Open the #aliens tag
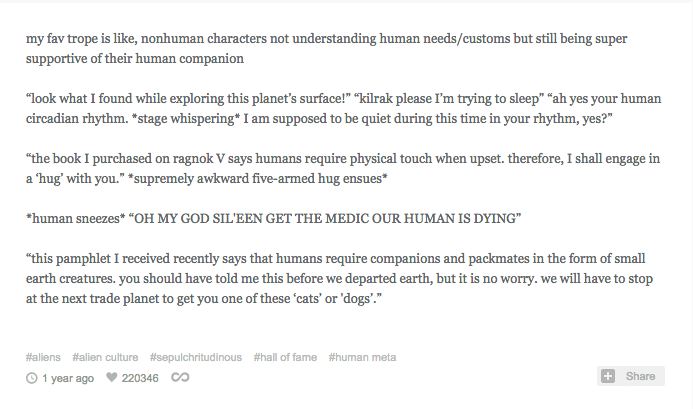 tap(43, 357)
